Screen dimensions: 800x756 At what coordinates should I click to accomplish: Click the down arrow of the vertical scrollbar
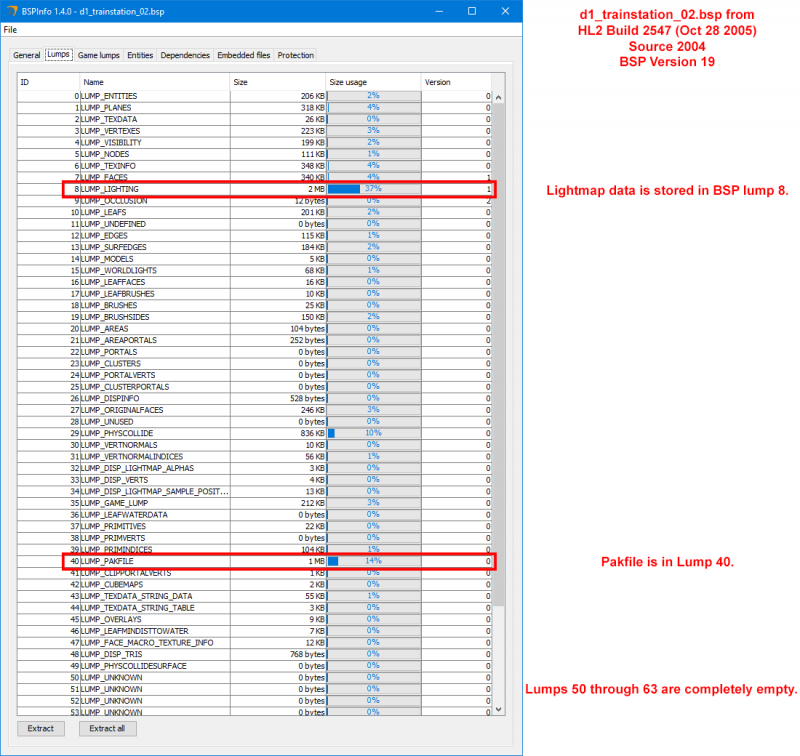[497, 709]
